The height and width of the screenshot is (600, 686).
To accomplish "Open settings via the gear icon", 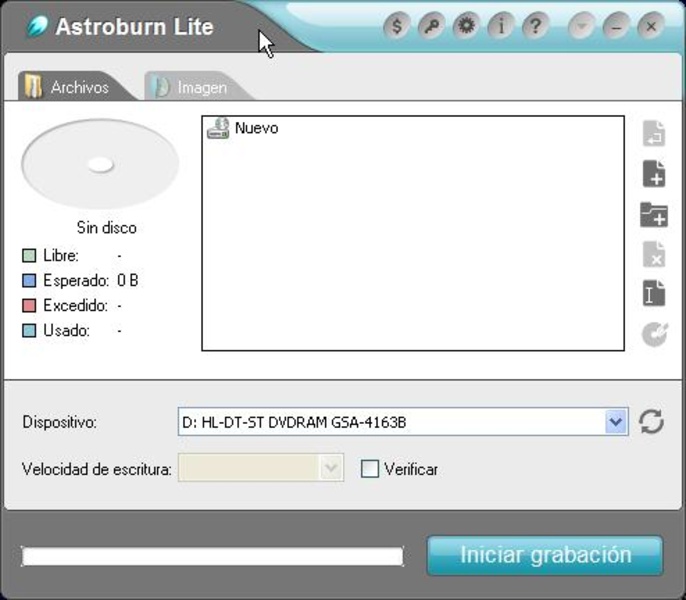I will coord(466,26).
